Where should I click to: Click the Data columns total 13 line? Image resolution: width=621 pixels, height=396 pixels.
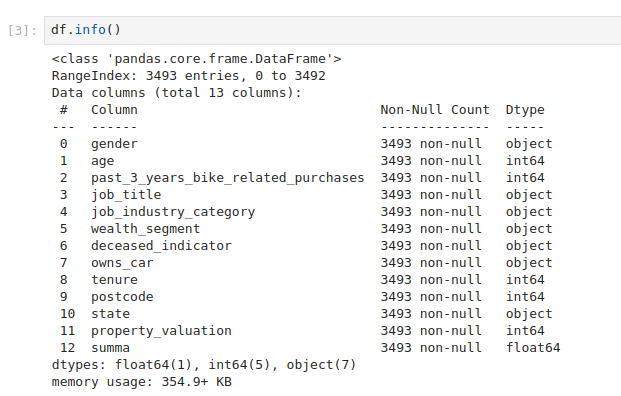[177, 93]
